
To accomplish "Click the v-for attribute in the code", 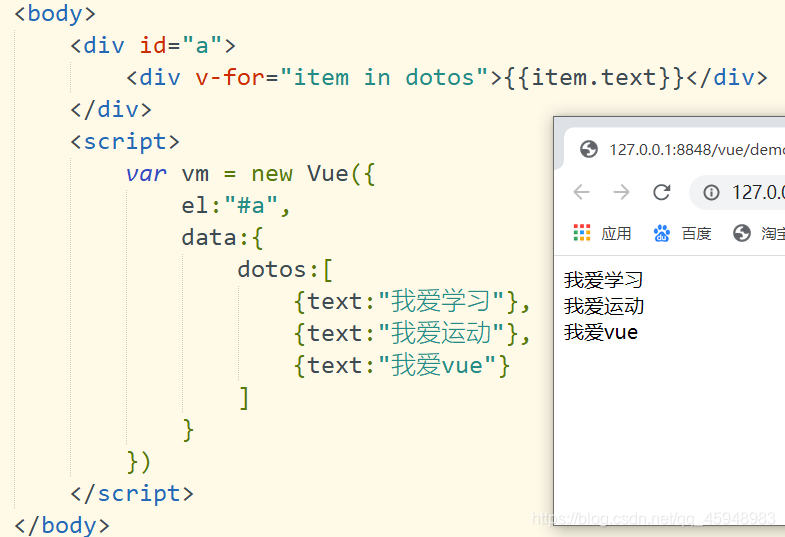I will click(230, 78).
